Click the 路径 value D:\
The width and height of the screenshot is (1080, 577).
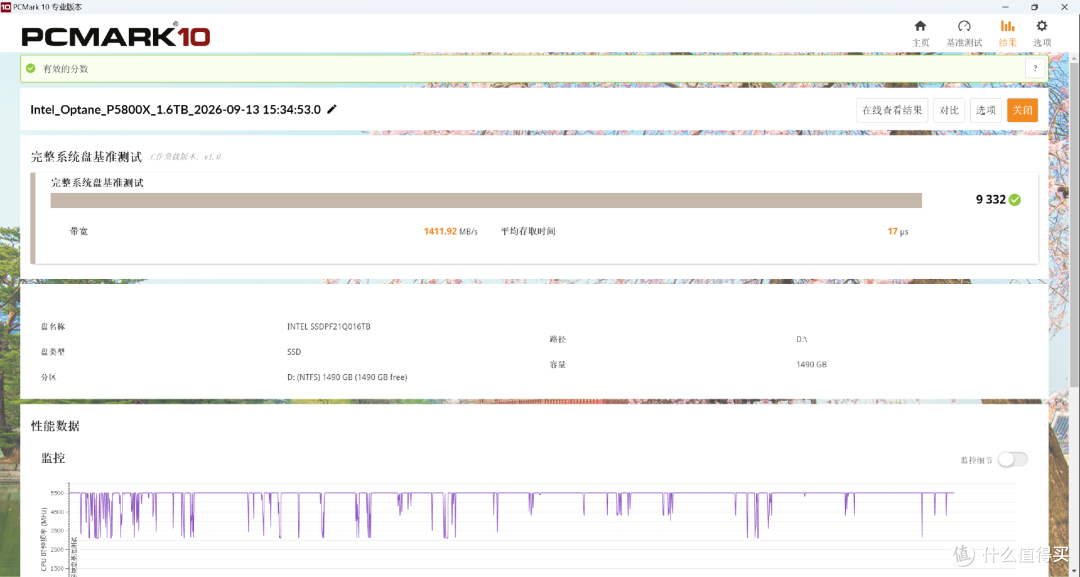click(802, 339)
